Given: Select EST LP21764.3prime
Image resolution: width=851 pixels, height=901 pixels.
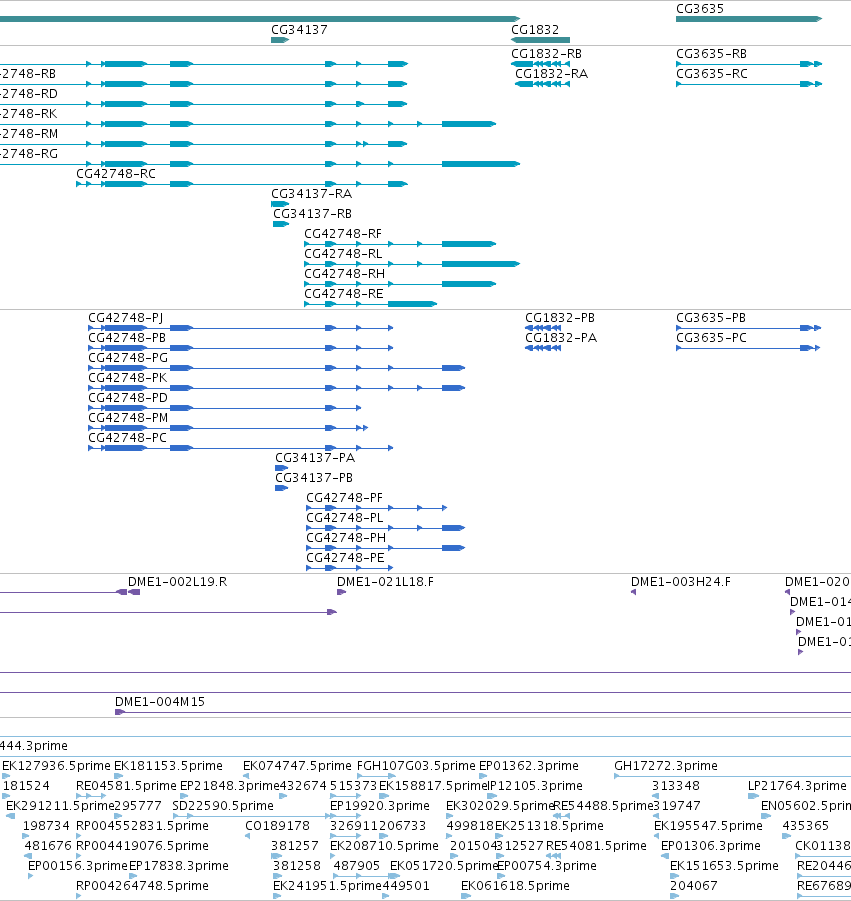Looking at the screenshot, I should [796, 786].
